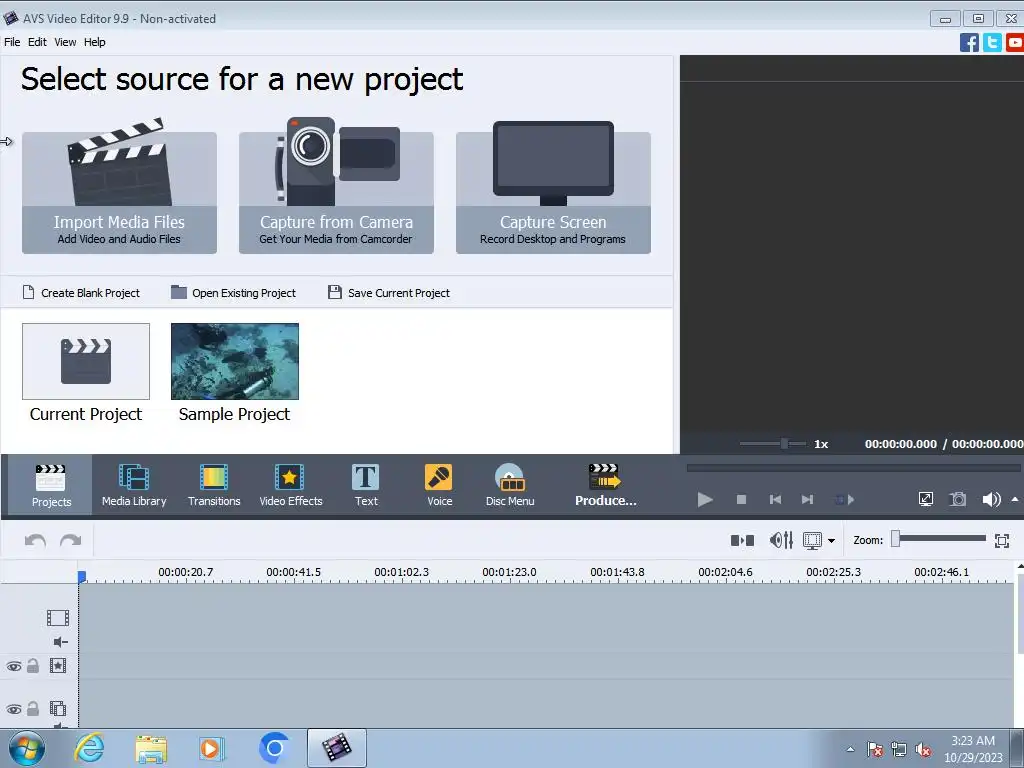Expand the volume arrow beside speaker
The height and width of the screenshot is (768, 1024).
tap(1015, 499)
